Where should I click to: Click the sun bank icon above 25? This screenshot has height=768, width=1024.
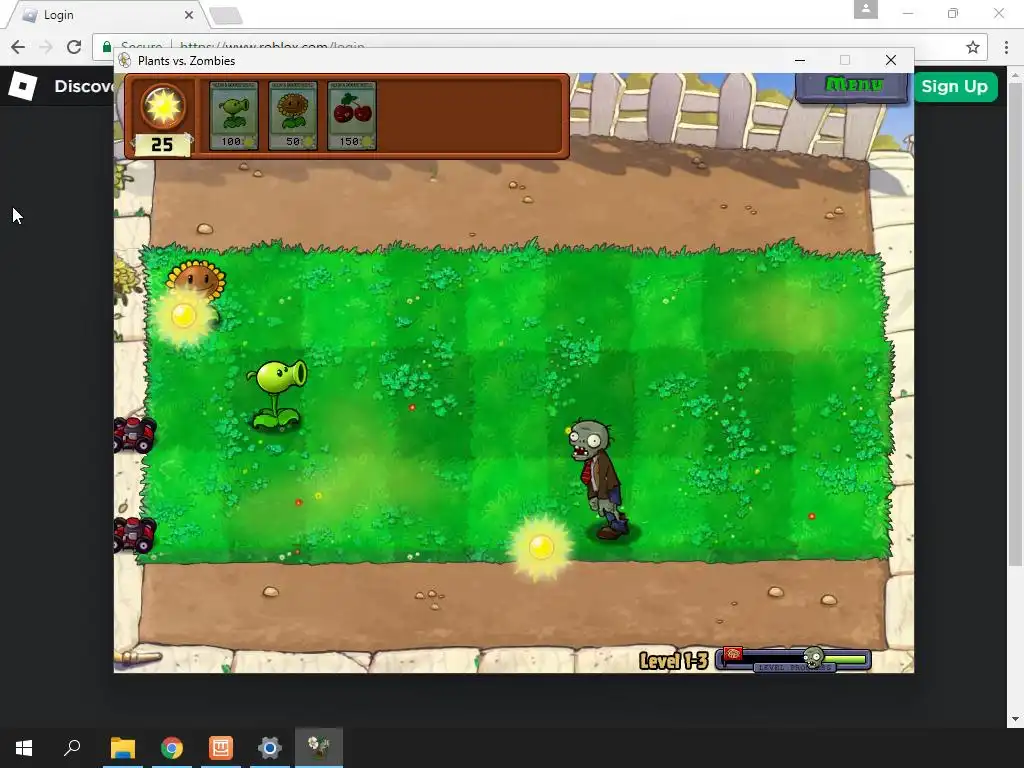pyautogui.click(x=163, y=106)
